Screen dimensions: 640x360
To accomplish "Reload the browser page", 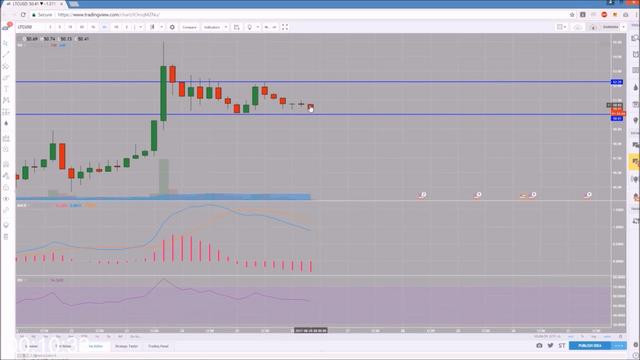I will tap(23, 15).
